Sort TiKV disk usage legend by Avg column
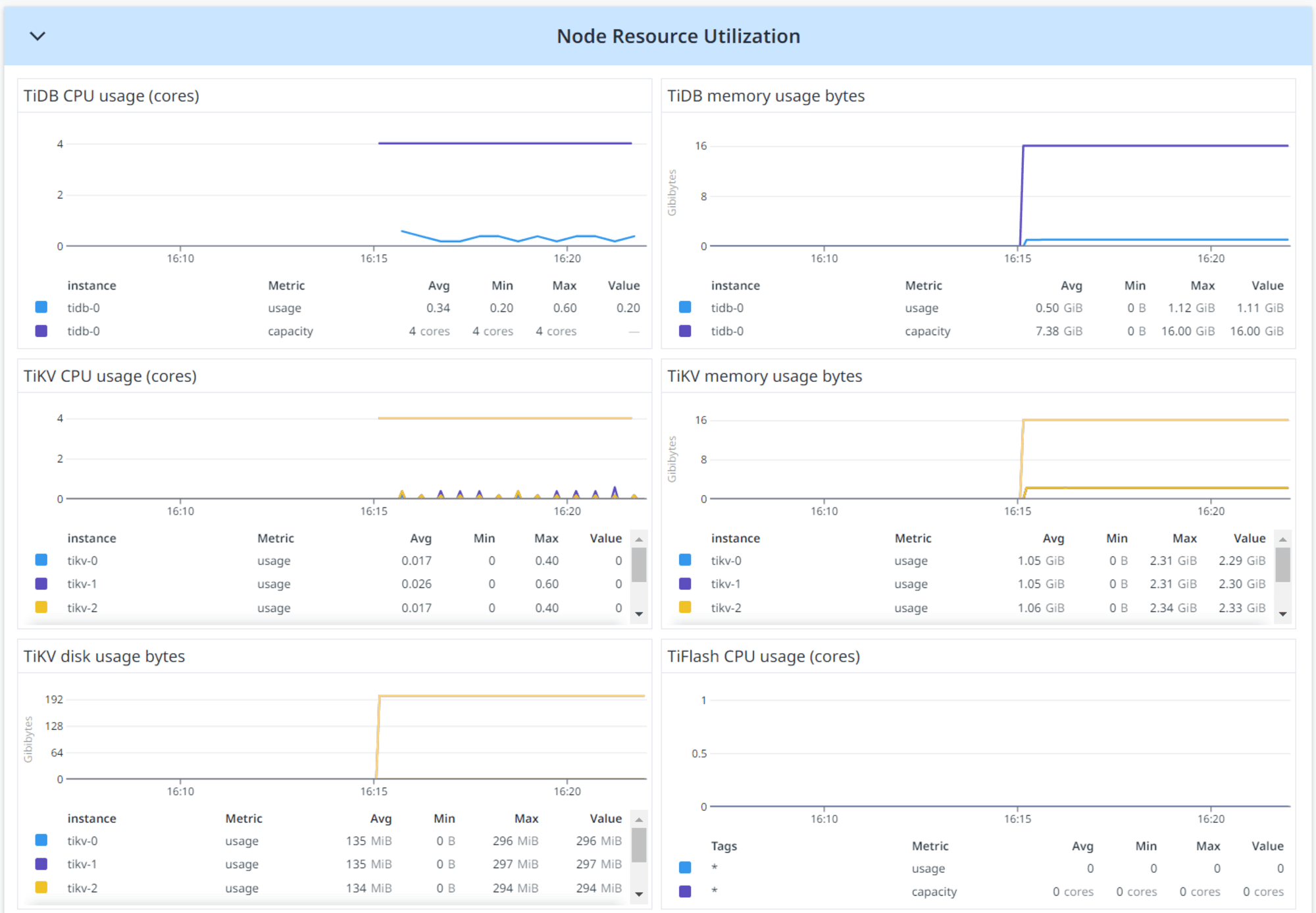The height and width of the screenshot is (913, 1316). point(381,819)
